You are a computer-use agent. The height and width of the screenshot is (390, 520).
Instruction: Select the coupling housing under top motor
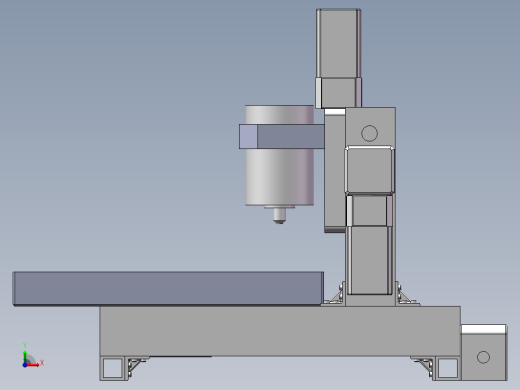pyautogui.click(x=338, y=93)
